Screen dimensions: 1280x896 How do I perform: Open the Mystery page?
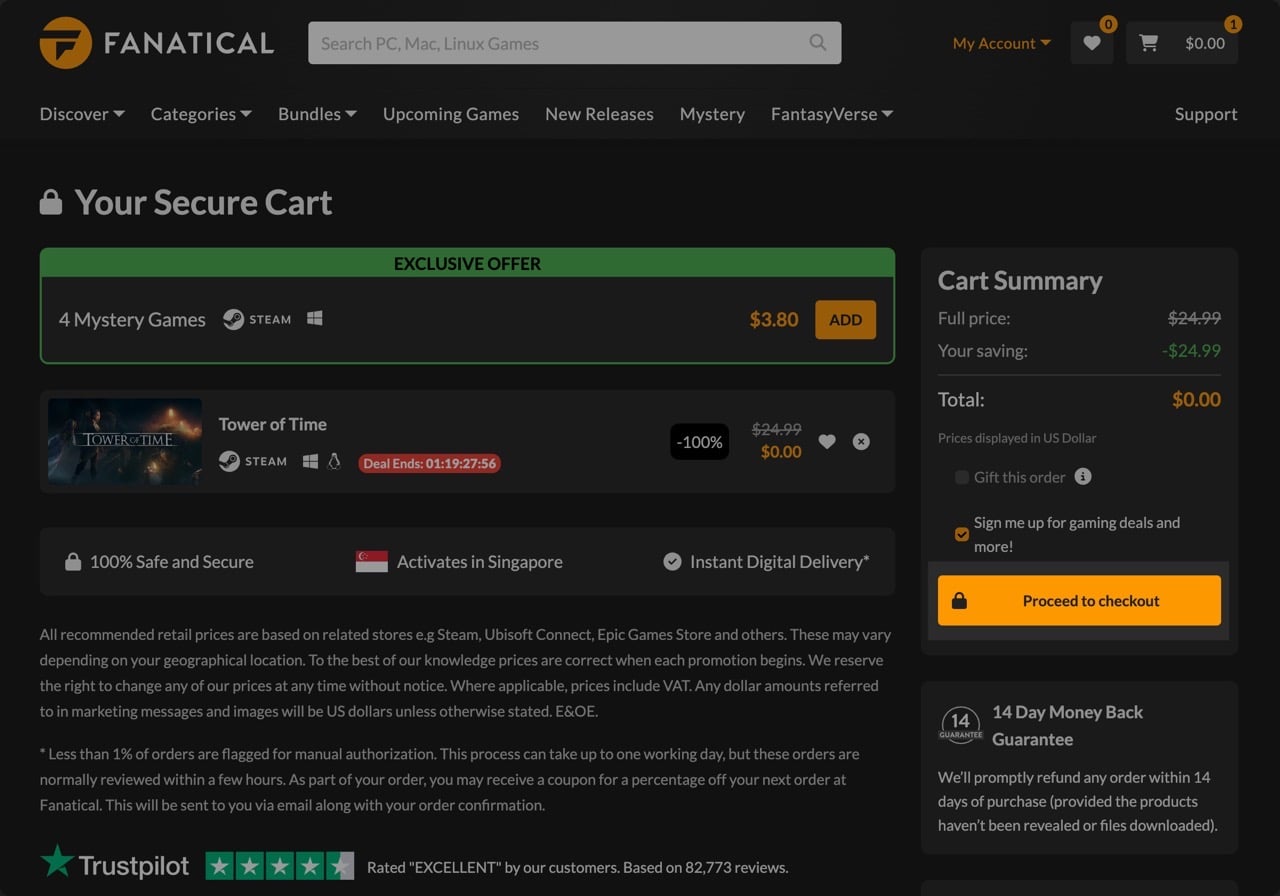tap(712, 114)
